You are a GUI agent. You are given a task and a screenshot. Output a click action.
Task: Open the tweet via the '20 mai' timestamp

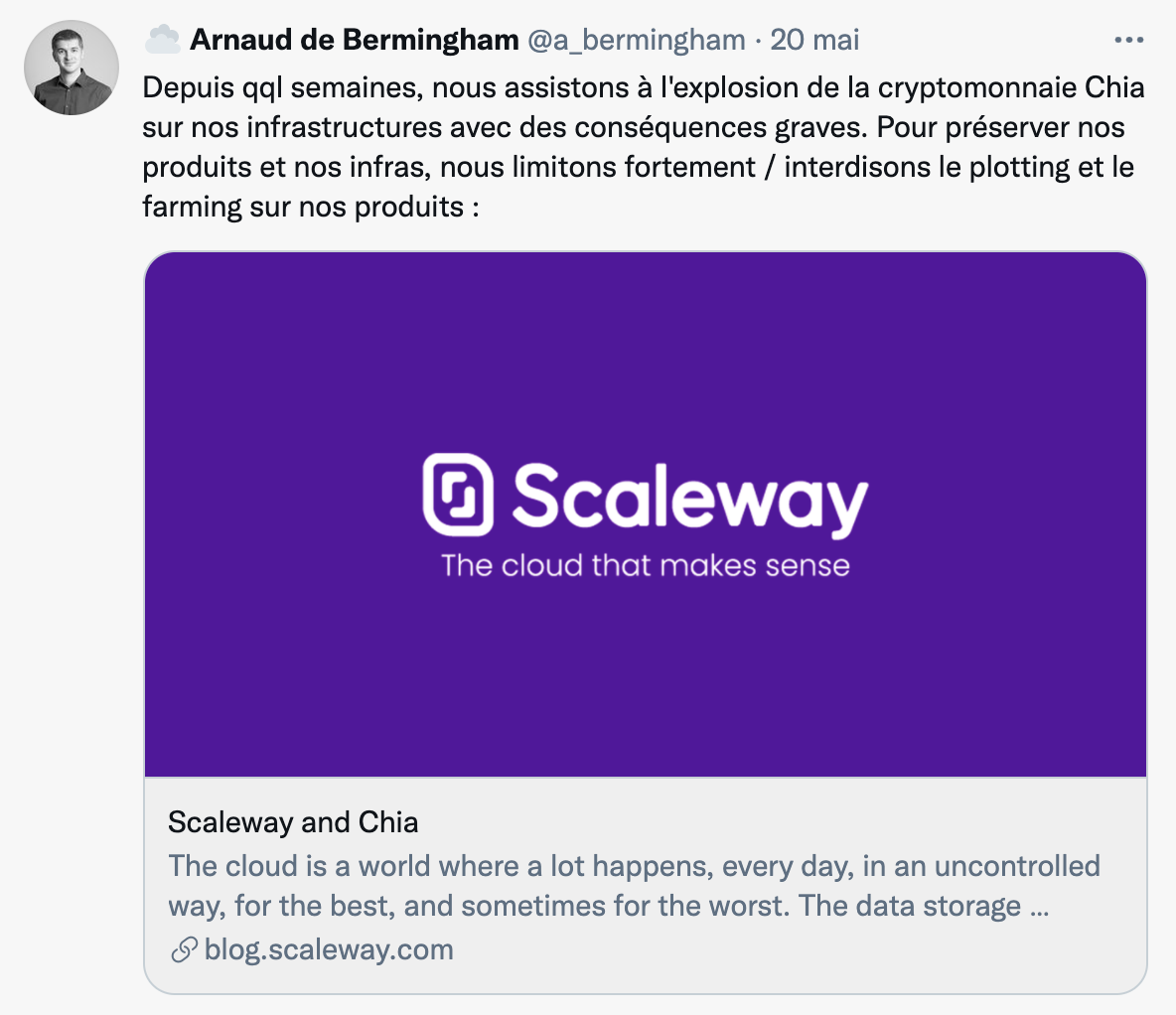point(814,40)
